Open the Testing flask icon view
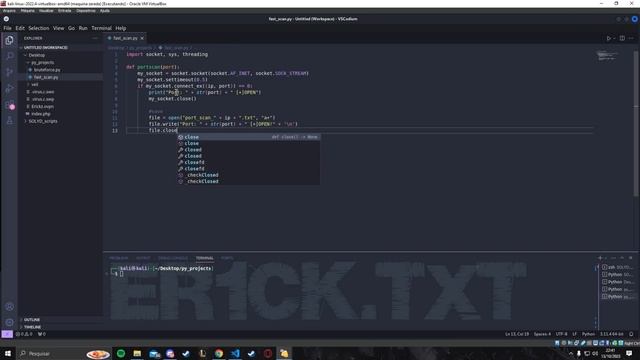640x360 pixels. point(9,121)
